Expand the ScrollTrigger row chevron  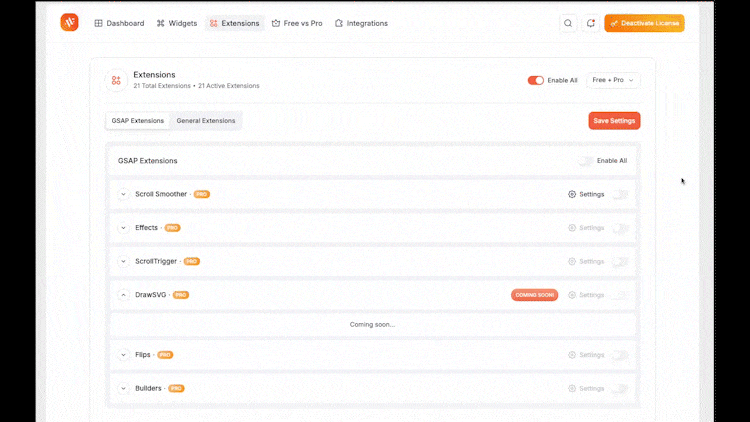pyautogui.click(x=123, y=261)
